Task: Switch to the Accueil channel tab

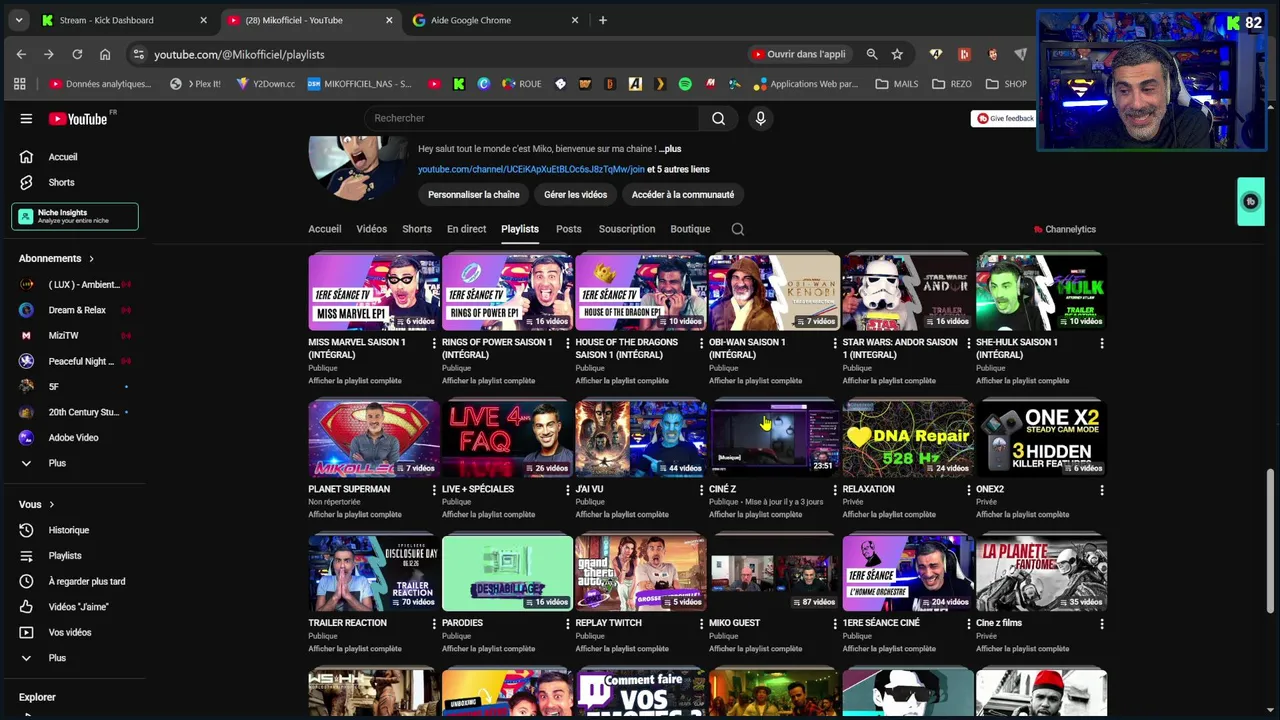Action: click(324, 229)
